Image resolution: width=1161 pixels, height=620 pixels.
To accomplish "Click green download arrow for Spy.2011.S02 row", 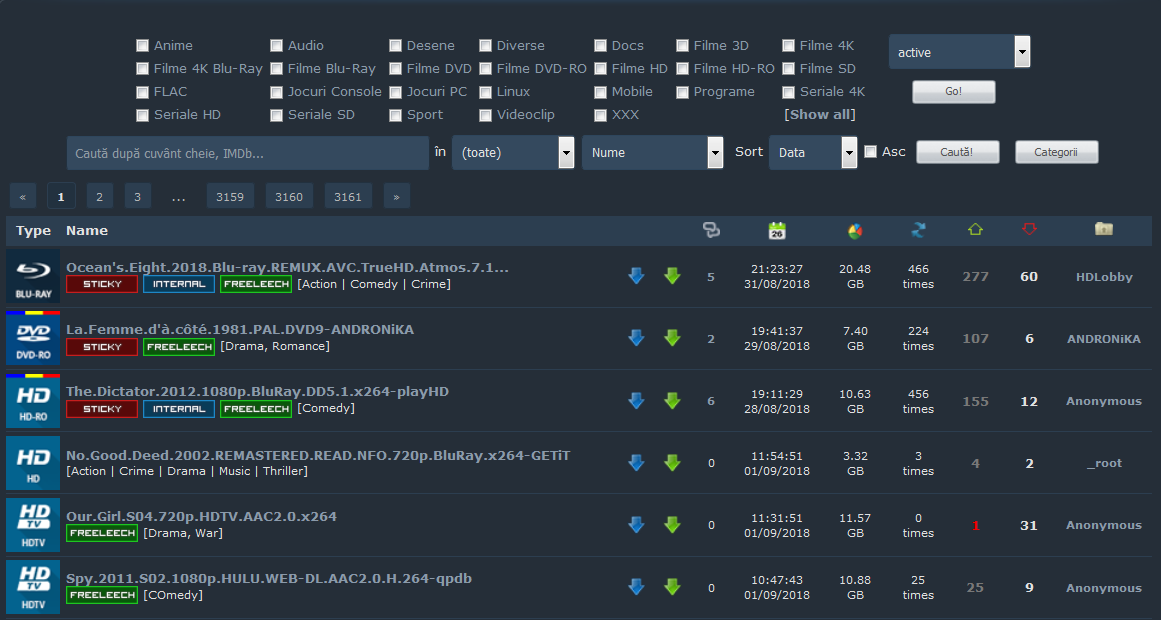I will tap(672, 587).
